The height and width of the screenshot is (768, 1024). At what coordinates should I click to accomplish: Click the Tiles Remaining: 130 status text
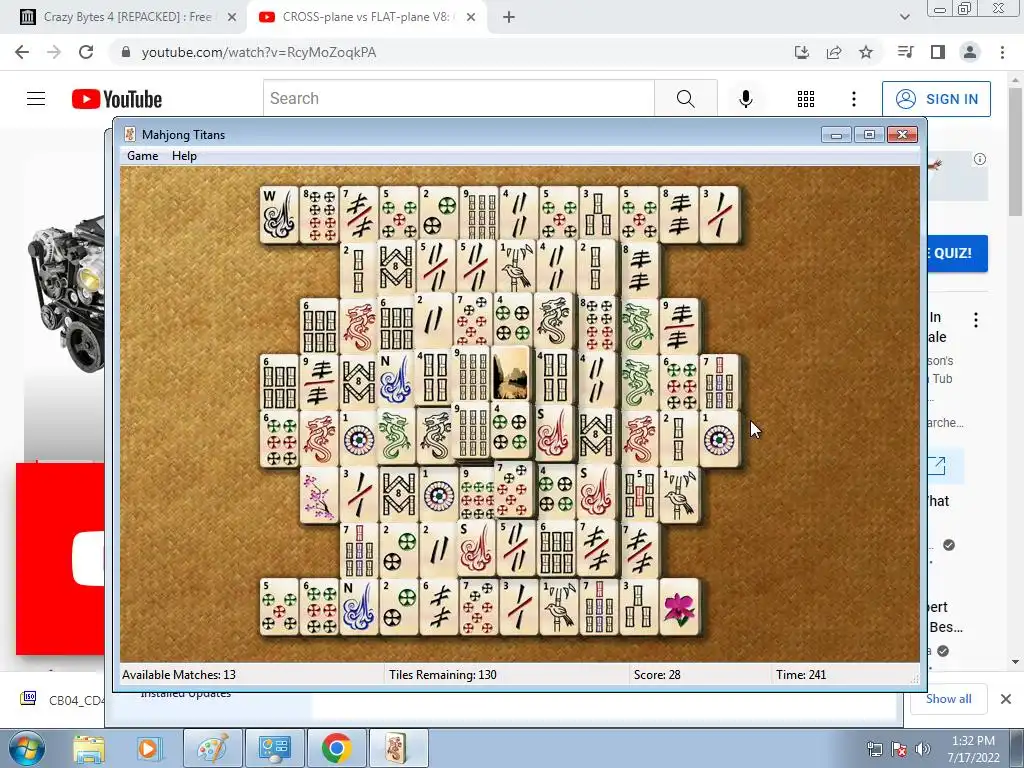[443, 675]
